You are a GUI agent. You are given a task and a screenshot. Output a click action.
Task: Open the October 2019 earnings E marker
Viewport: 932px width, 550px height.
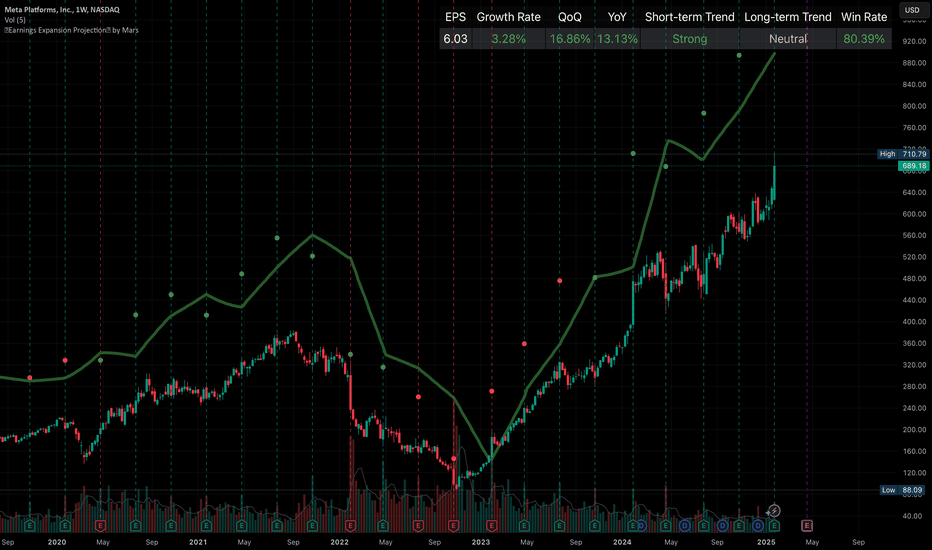coord(30,526)
